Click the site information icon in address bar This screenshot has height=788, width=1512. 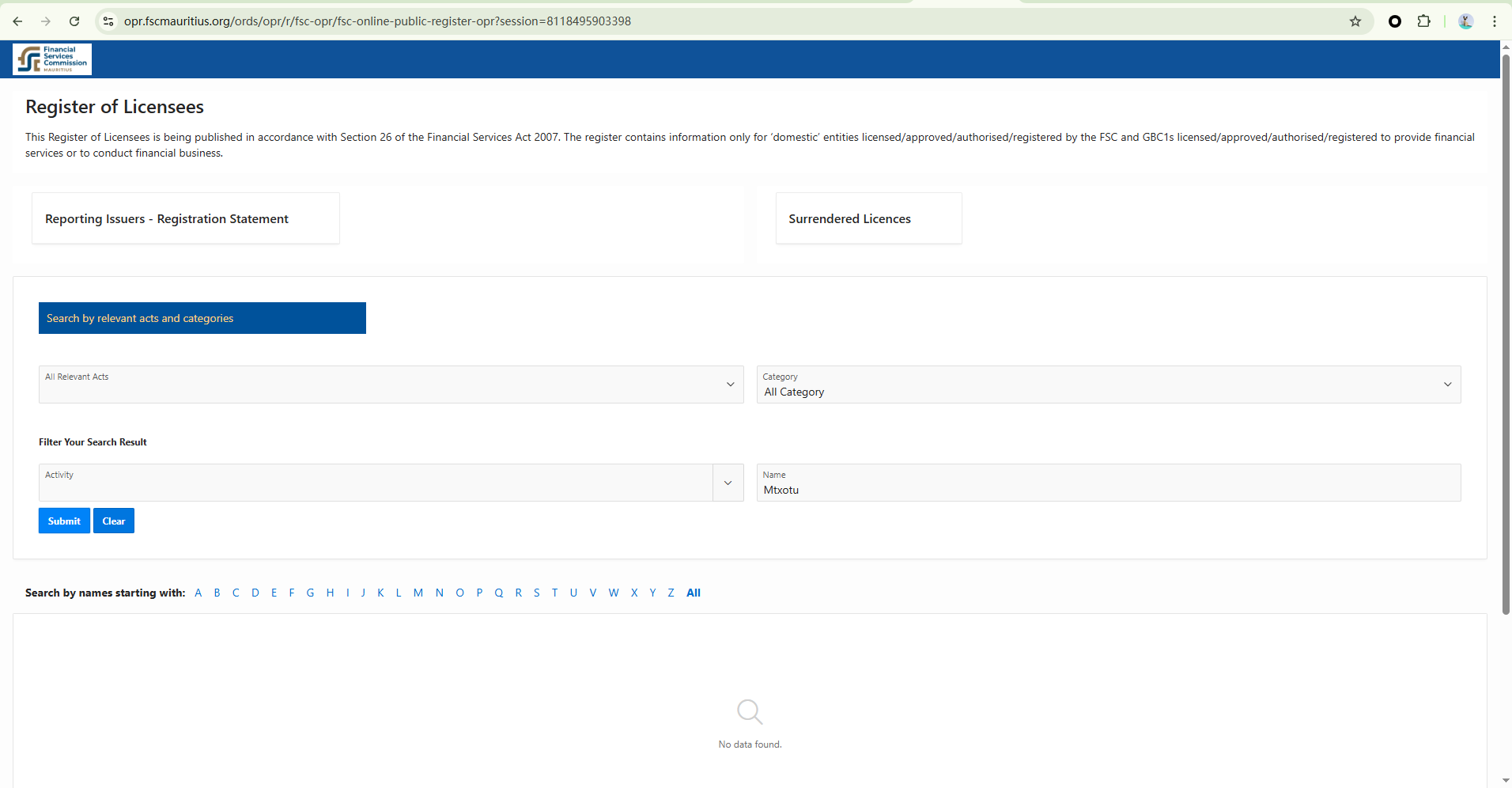point(109,21)
